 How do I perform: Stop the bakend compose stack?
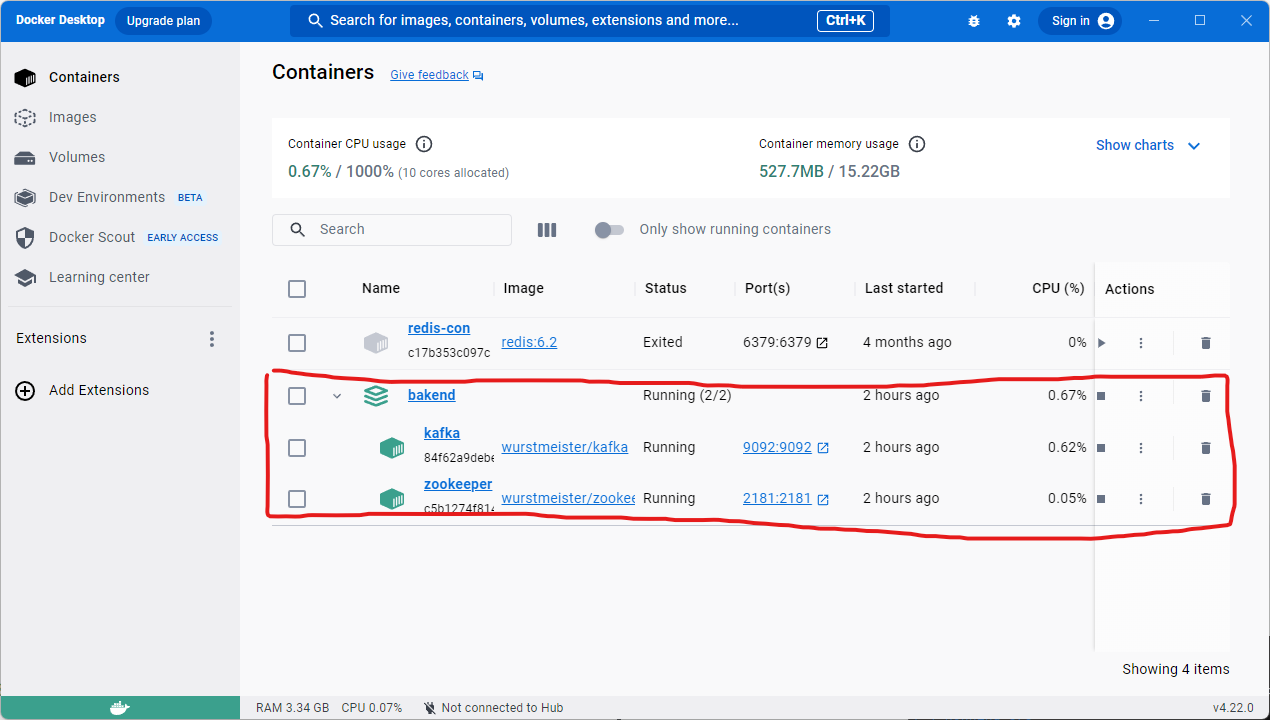click(x=1101, y=396)
